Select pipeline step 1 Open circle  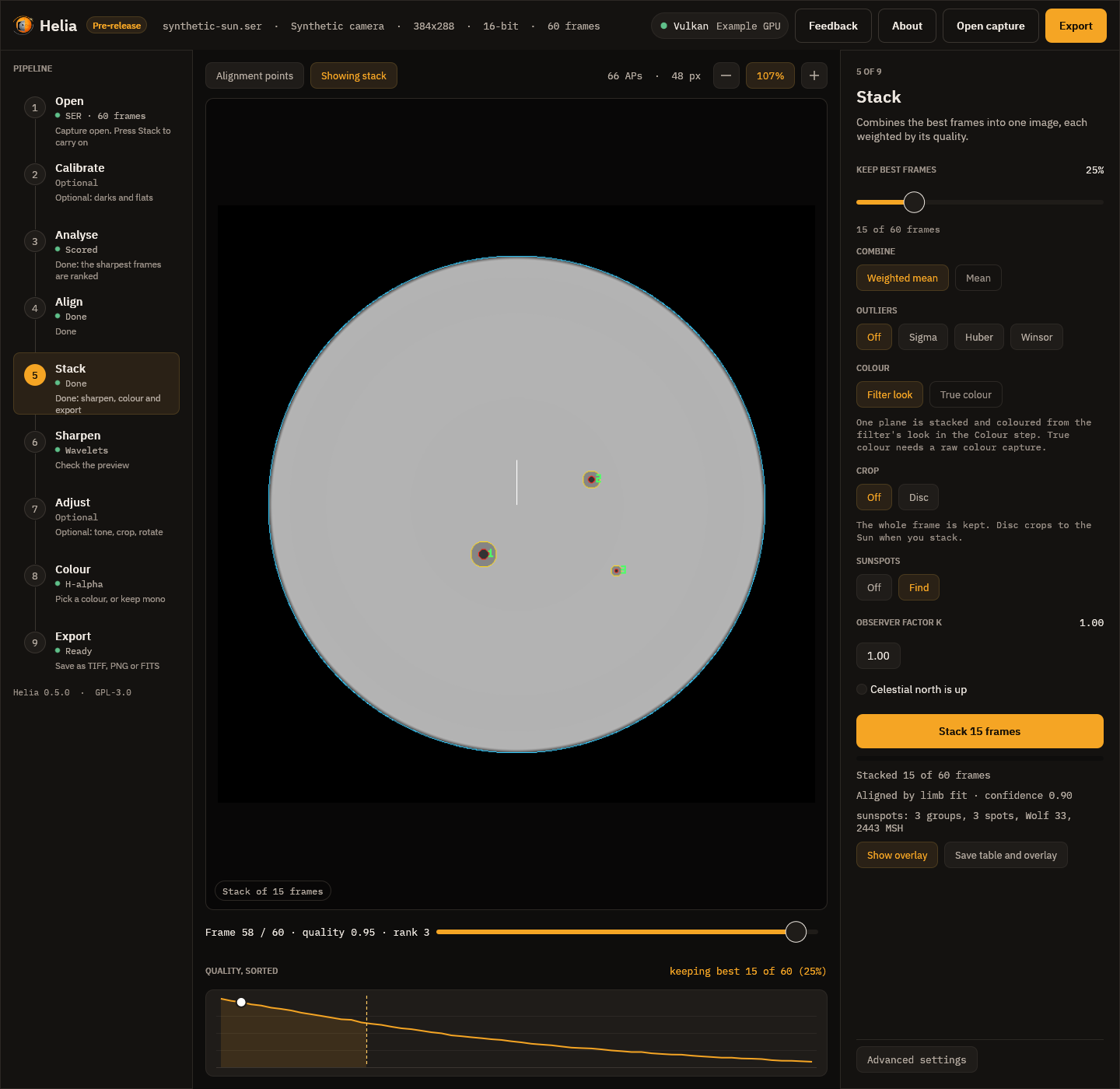click(34, 107)
